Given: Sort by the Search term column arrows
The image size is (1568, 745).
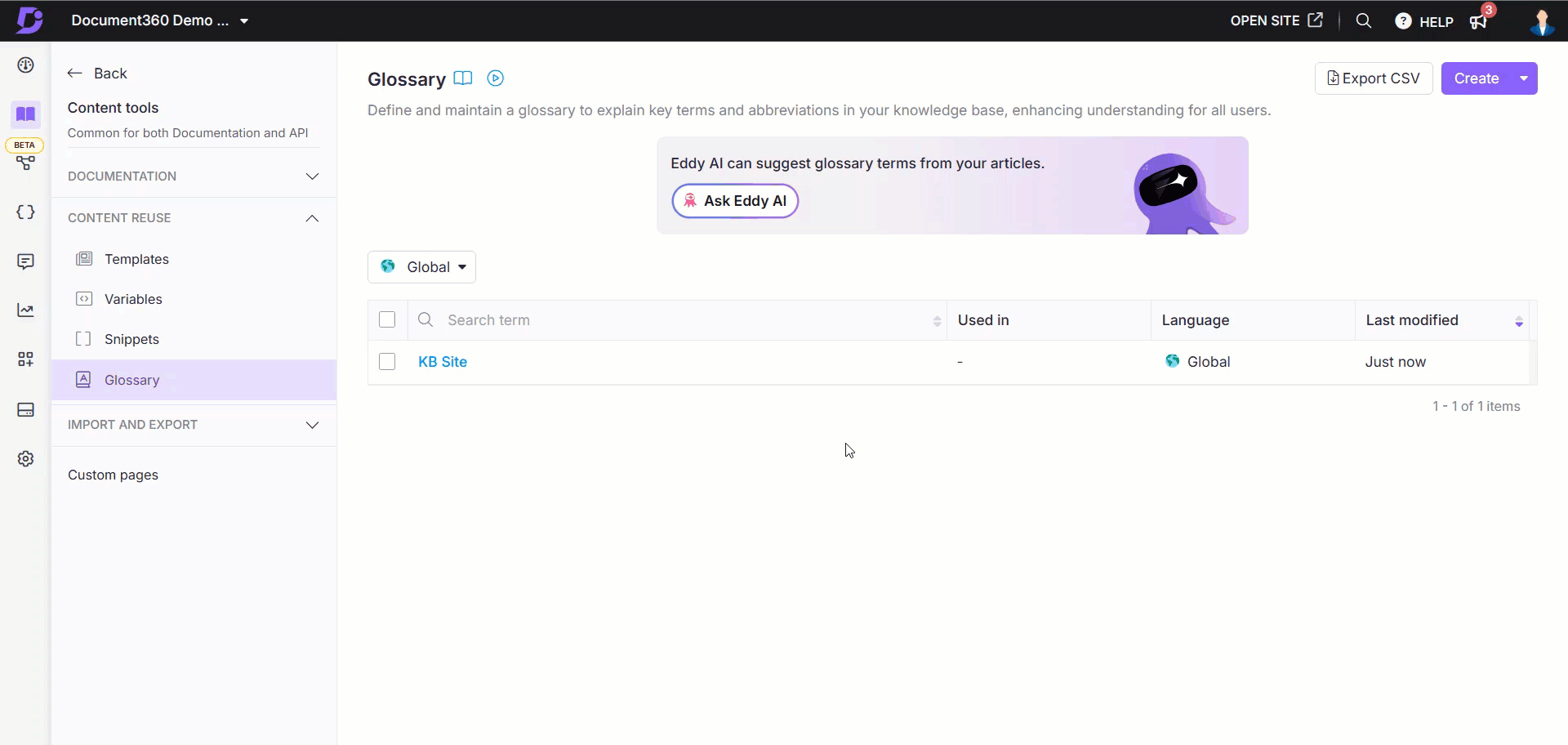Looking at the screenshot, I should point(937,321).
